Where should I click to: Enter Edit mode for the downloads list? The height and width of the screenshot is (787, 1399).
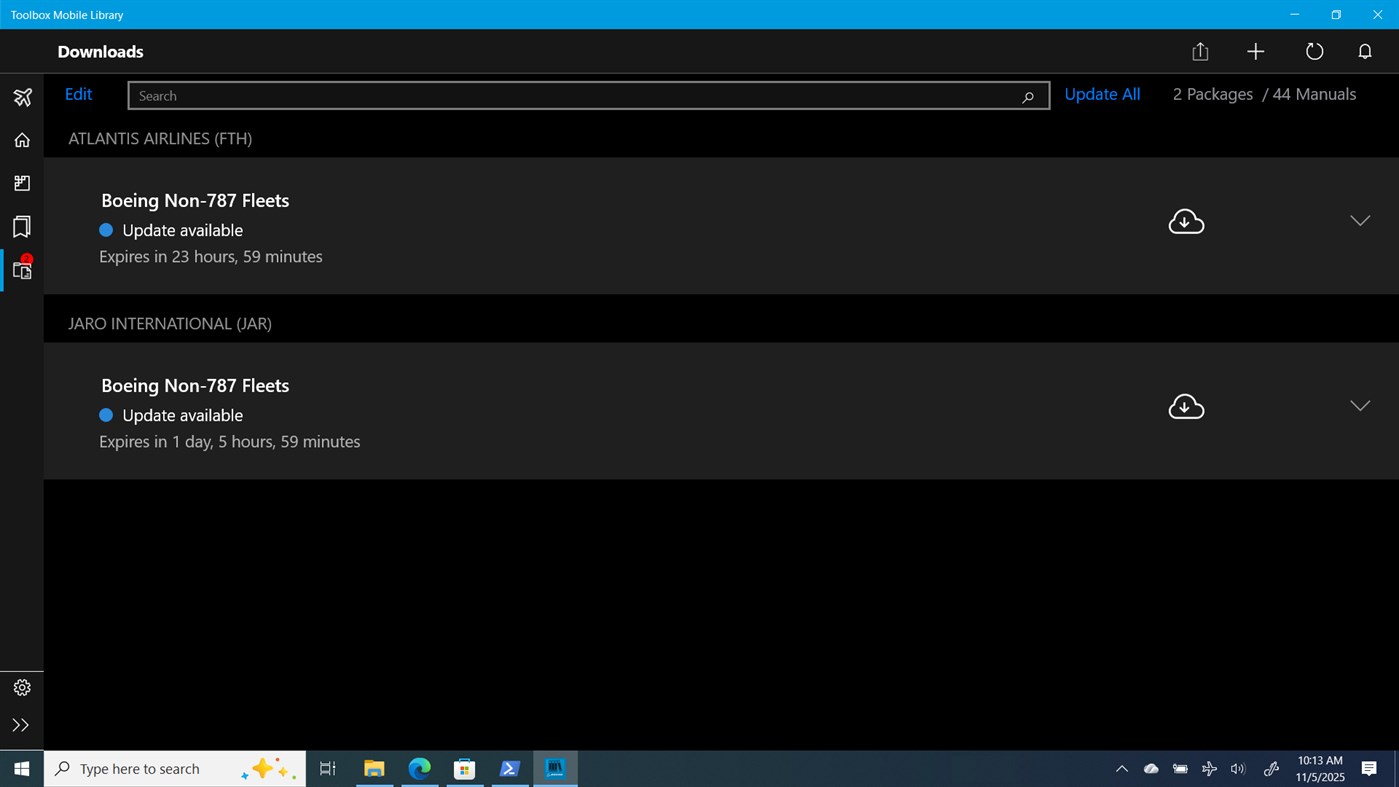coord(78,94)
